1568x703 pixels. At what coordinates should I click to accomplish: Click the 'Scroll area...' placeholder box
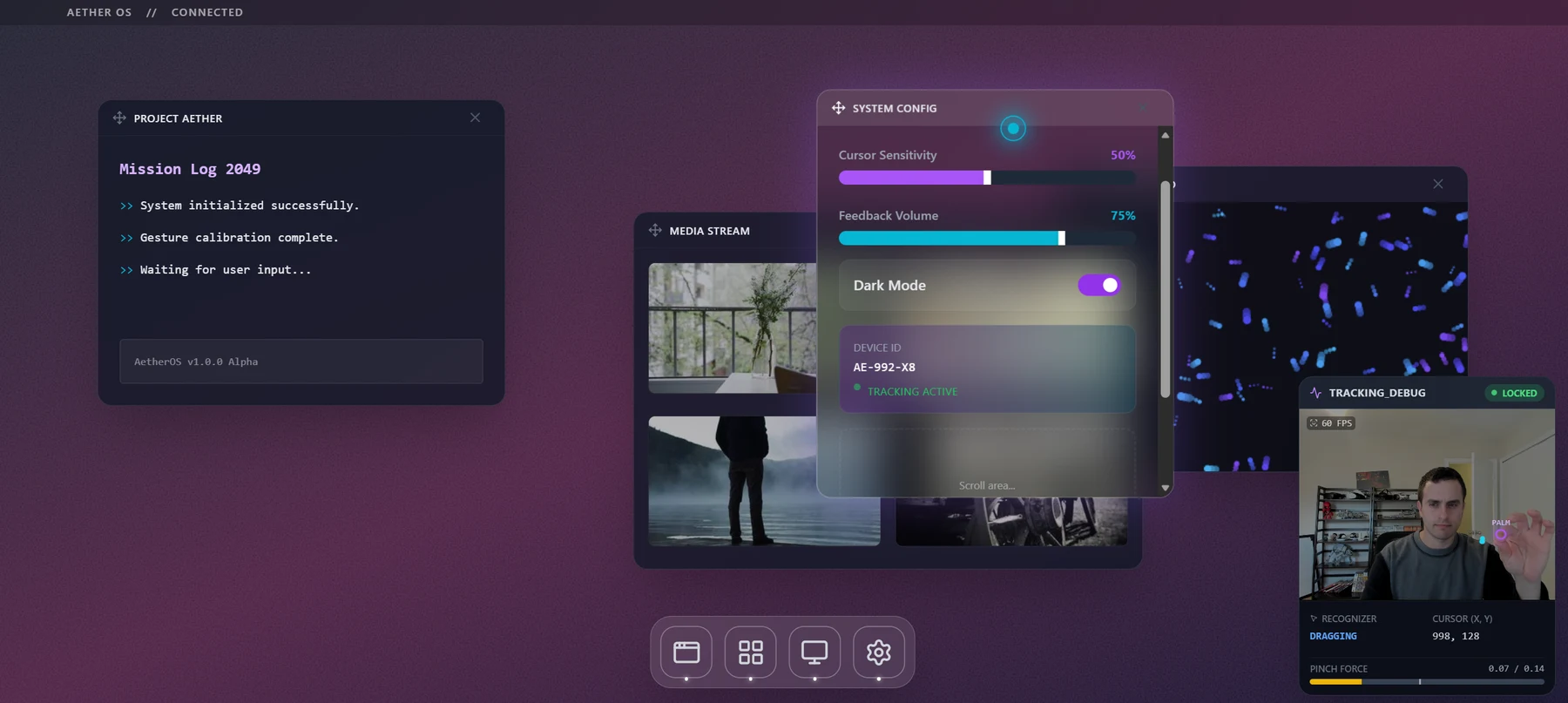pyautogui.click(x=987, y=462)
